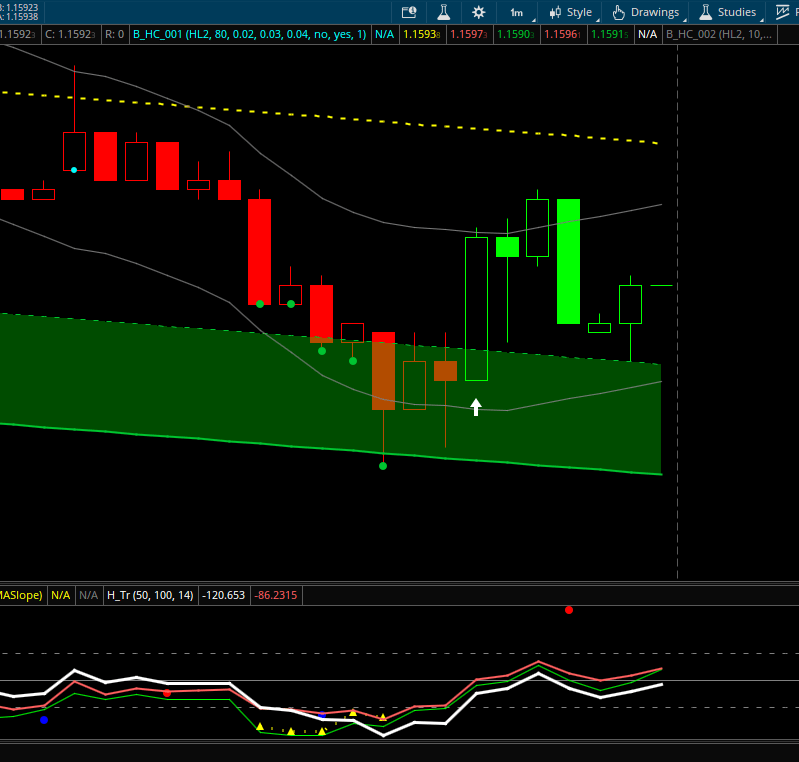Click the red -86.2315 lower study value
The image size is (799, 762).
pos(276,595)
